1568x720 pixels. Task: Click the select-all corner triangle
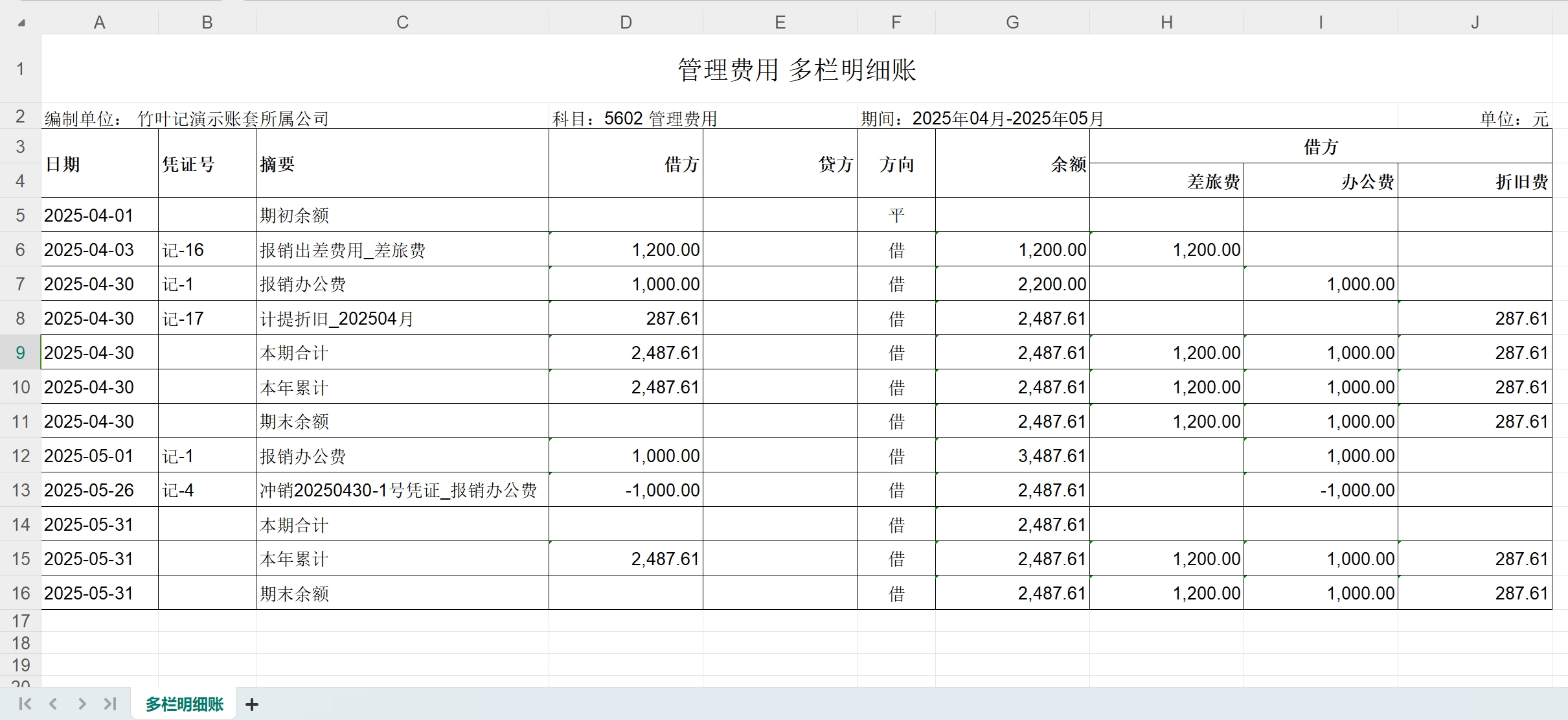pyautogui.click(x=21, y=23)
